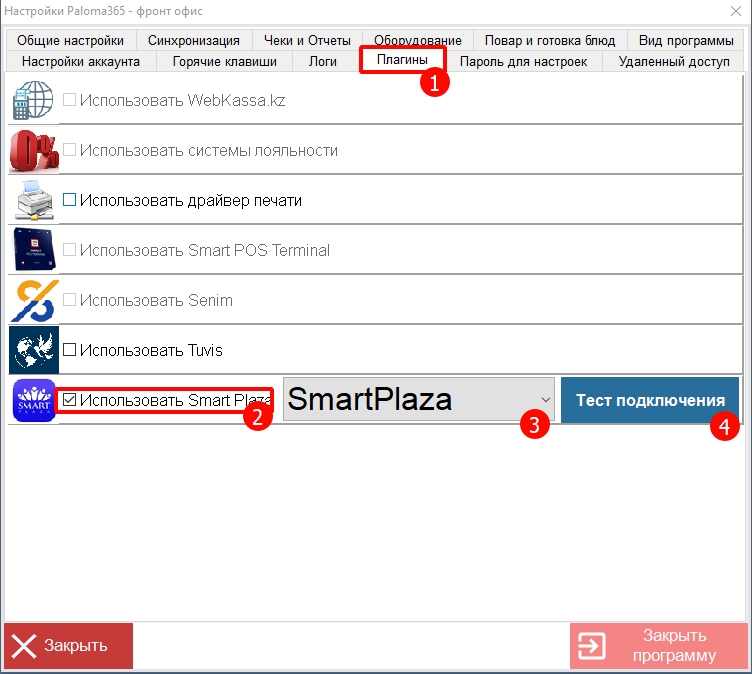Viewport: 752px width, 674px height.
Task: Enable the print driver checkbox
Action: [x=70, y=200]
